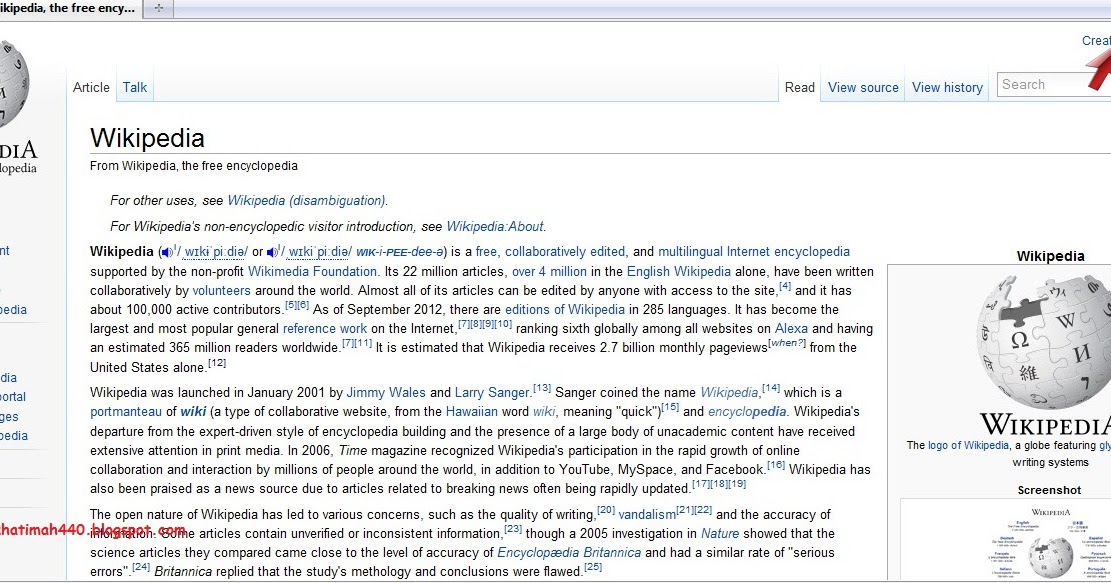The image size is (1111, 583).
Task: Open the Larry Sanger link
Action: pos(492,392)
